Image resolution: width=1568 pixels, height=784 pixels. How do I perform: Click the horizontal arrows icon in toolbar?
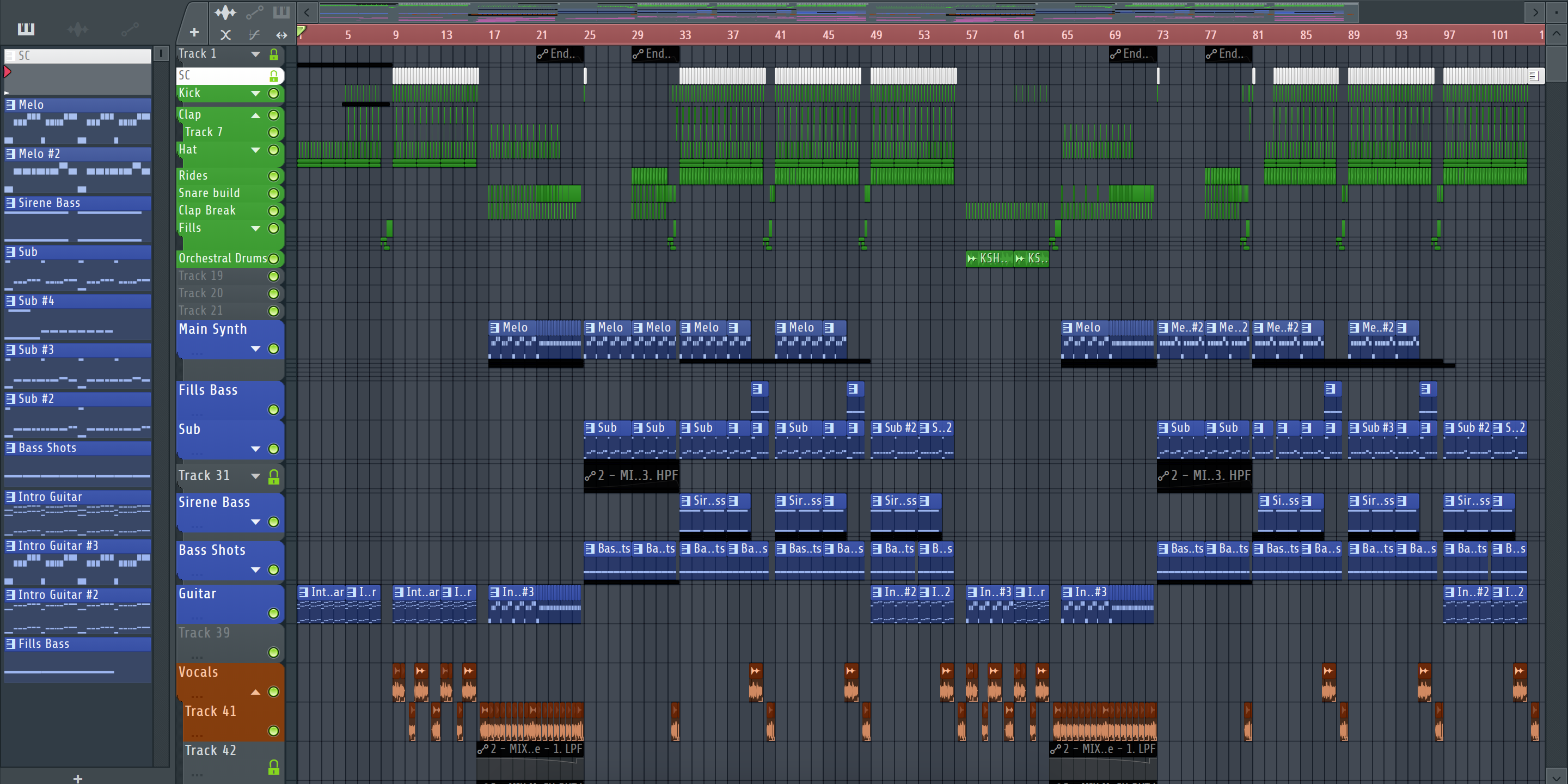281,35
